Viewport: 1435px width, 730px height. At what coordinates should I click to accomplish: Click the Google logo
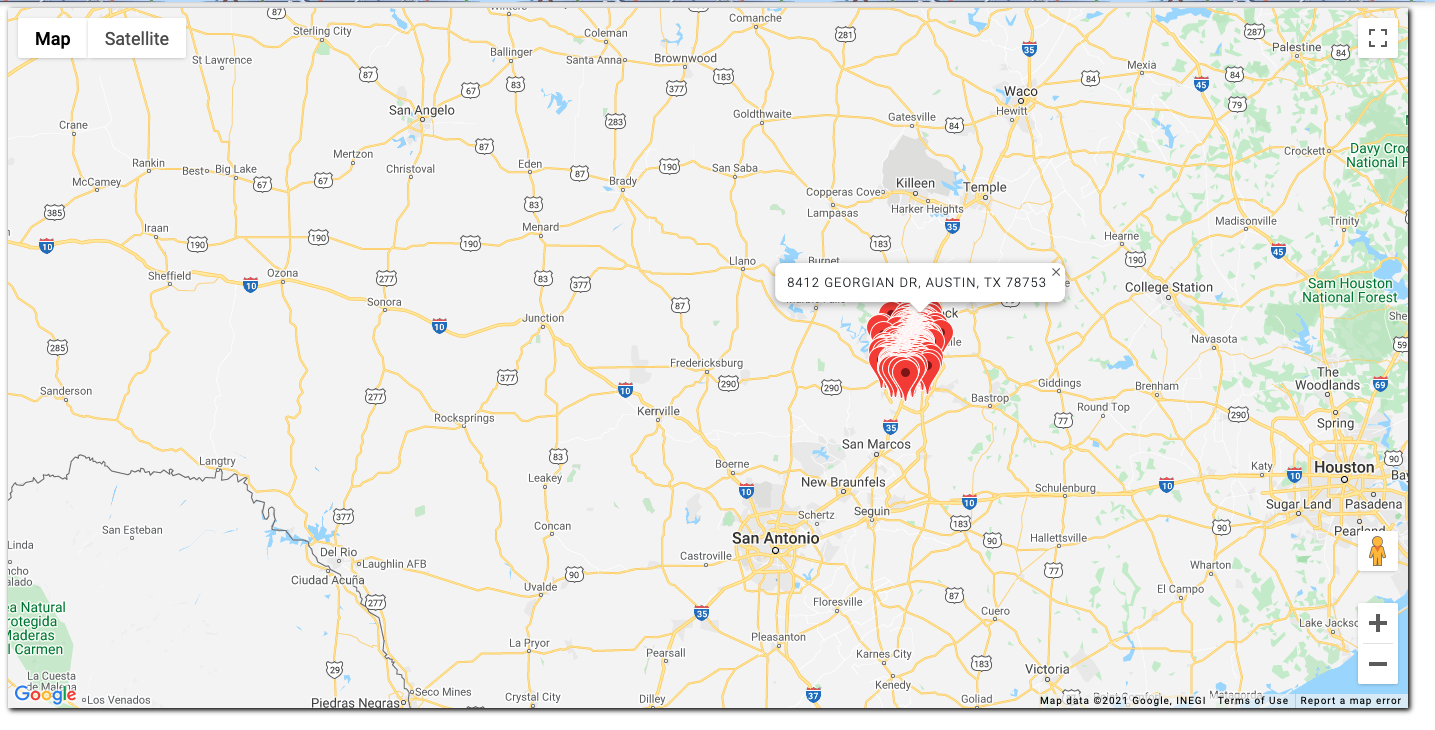(x=45, y=694)
